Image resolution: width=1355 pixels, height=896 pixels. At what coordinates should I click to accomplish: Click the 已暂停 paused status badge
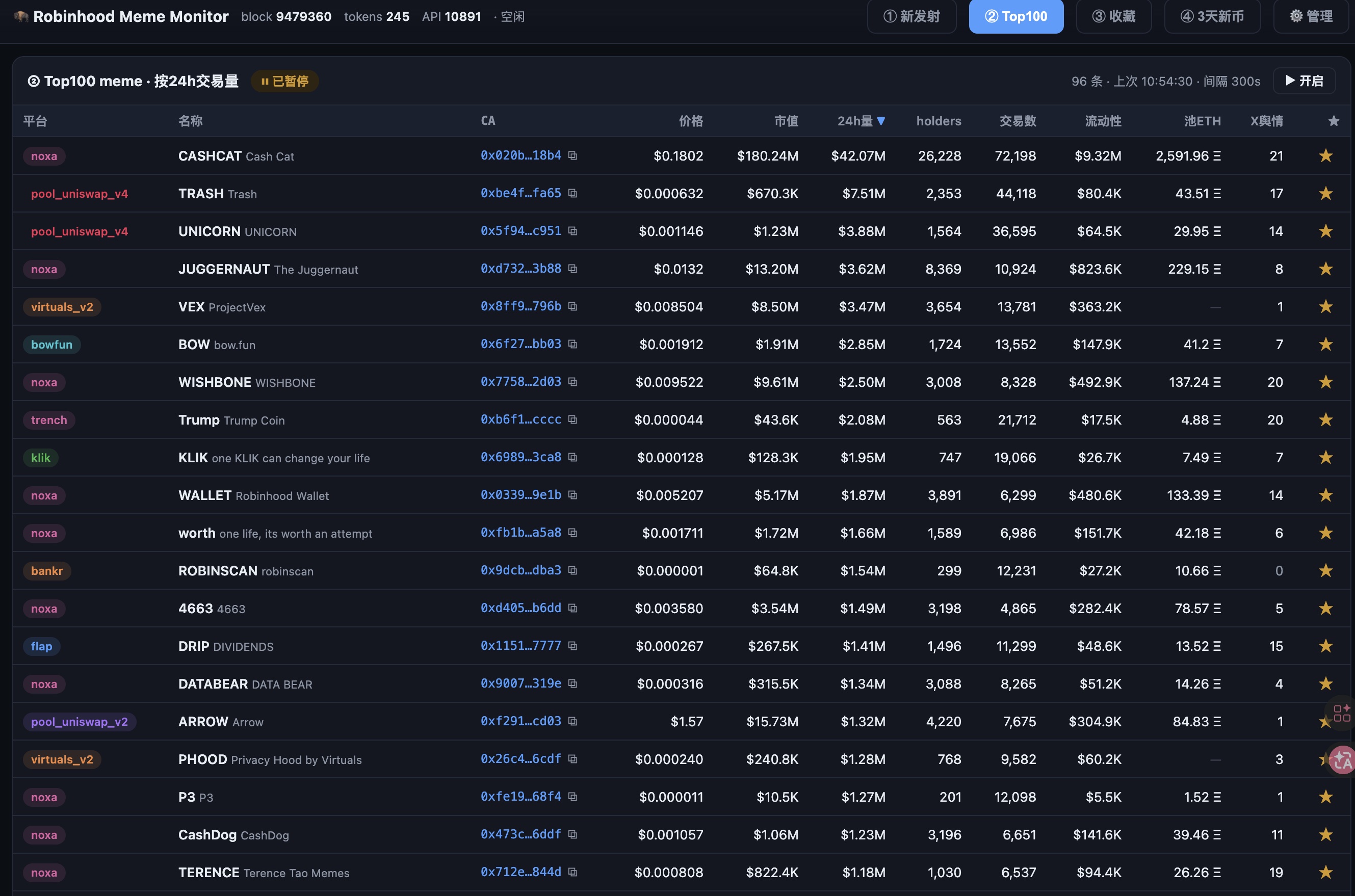coord(284,81)
